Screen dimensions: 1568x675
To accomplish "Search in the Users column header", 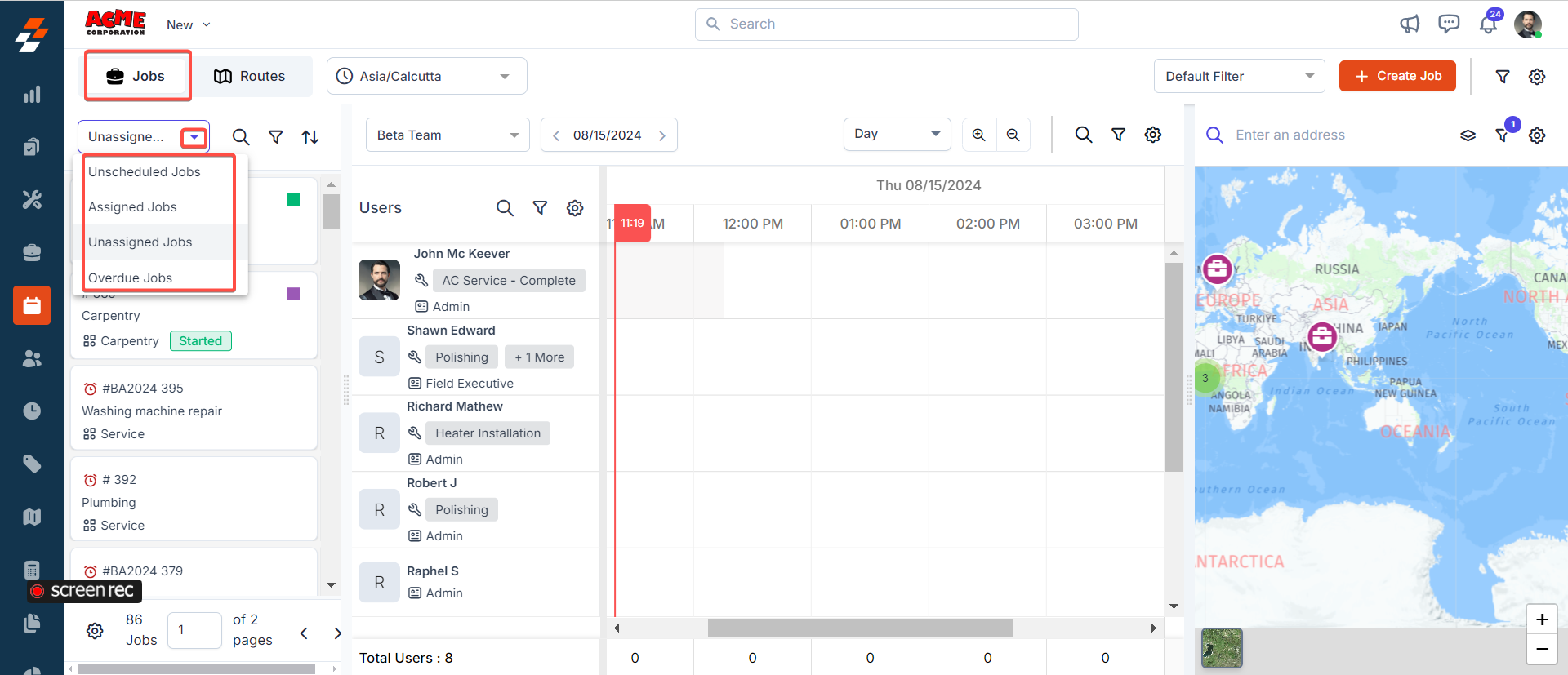I will point(506,208).
